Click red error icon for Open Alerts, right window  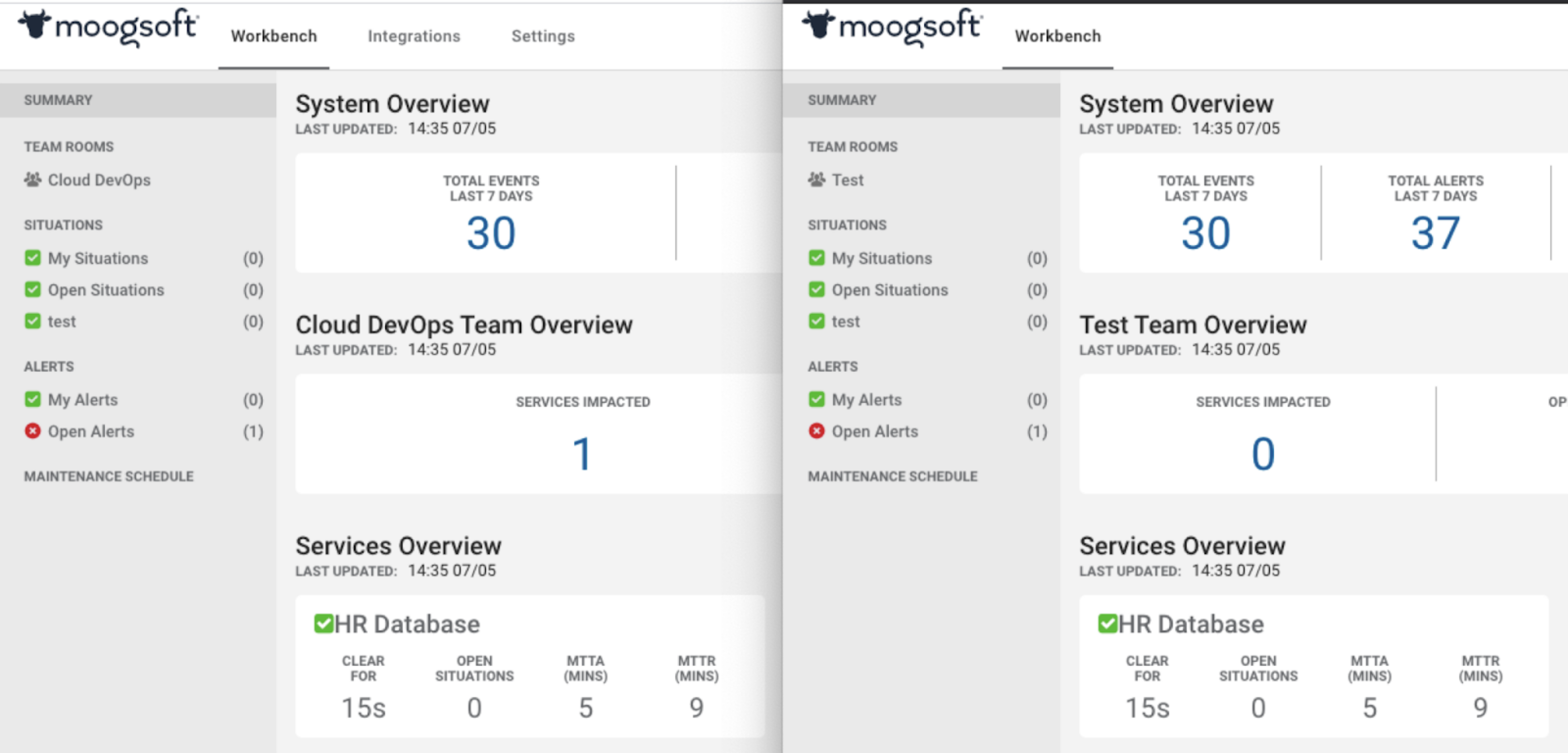click(x=817, y=431)
